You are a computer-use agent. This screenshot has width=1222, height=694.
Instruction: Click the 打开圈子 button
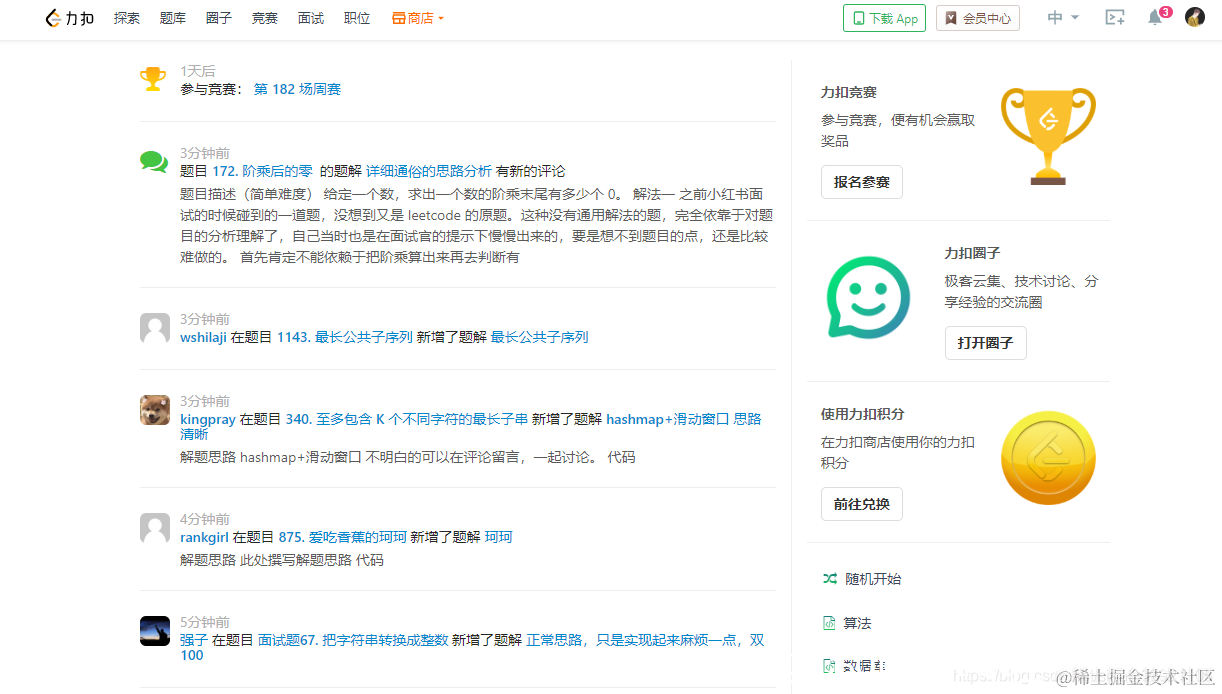click(x=985, y=343)
